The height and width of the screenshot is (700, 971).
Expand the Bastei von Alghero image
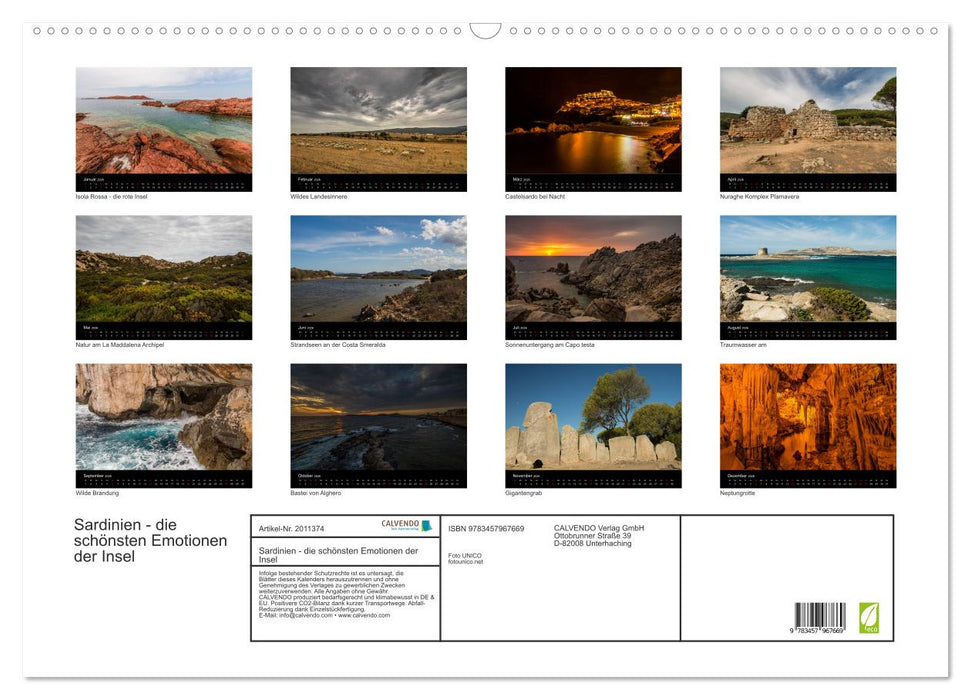coord(378,420)
